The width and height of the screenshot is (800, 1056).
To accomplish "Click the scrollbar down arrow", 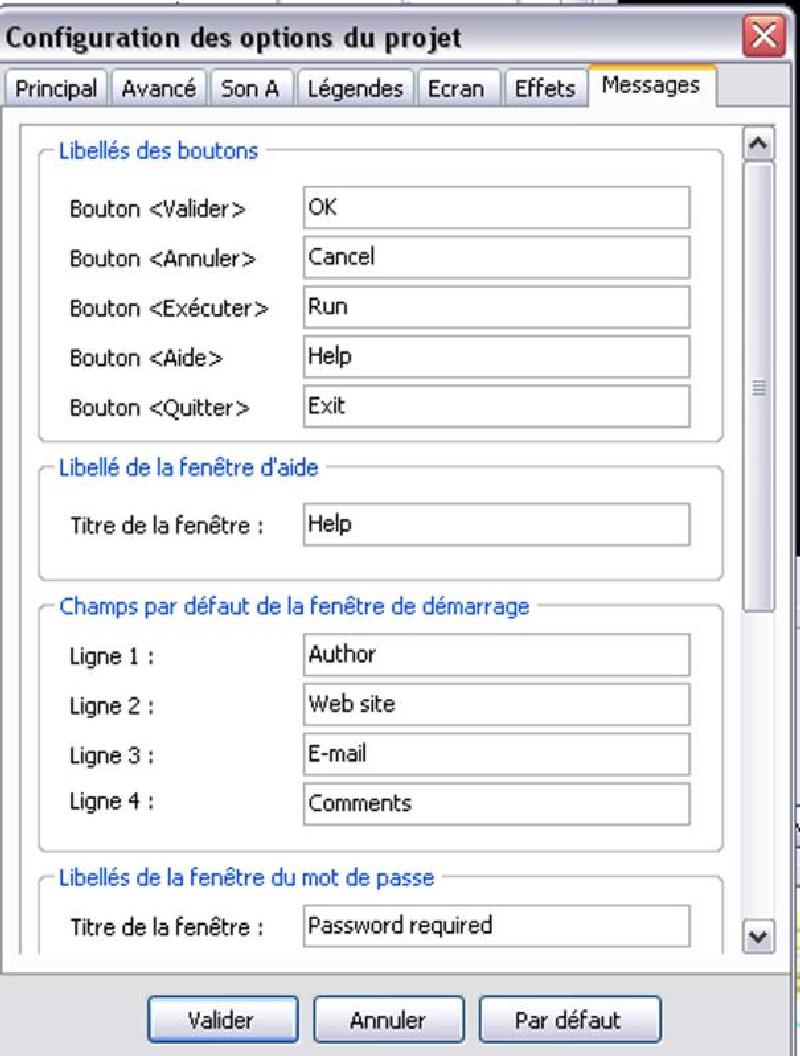I will pyautogui.click(x=758, y=937).
